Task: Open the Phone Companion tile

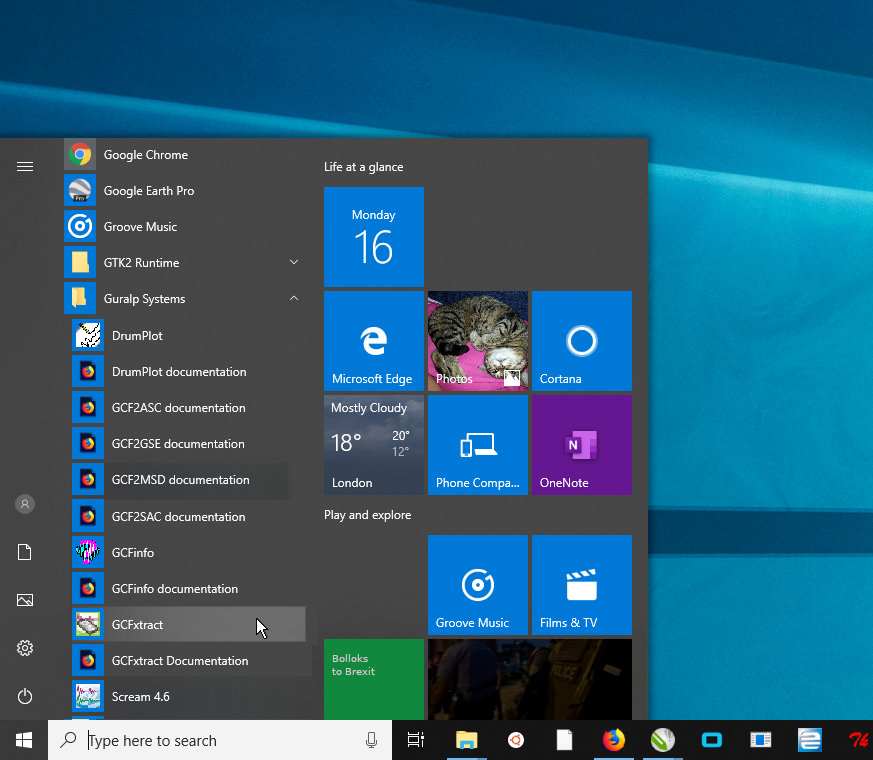Action: pyautogui.click(x=478, y=445)
